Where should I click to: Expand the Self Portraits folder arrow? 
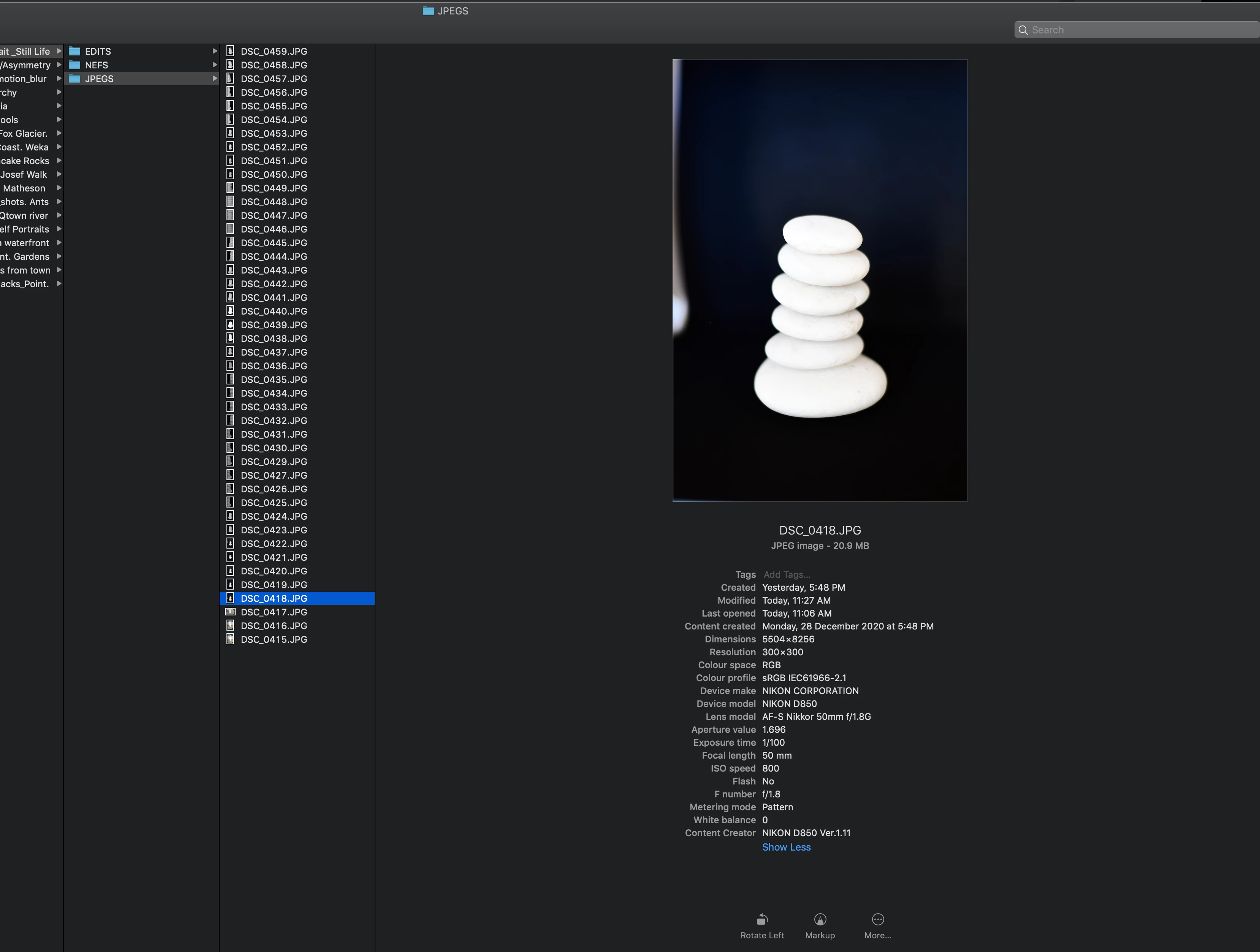point(59,229)
